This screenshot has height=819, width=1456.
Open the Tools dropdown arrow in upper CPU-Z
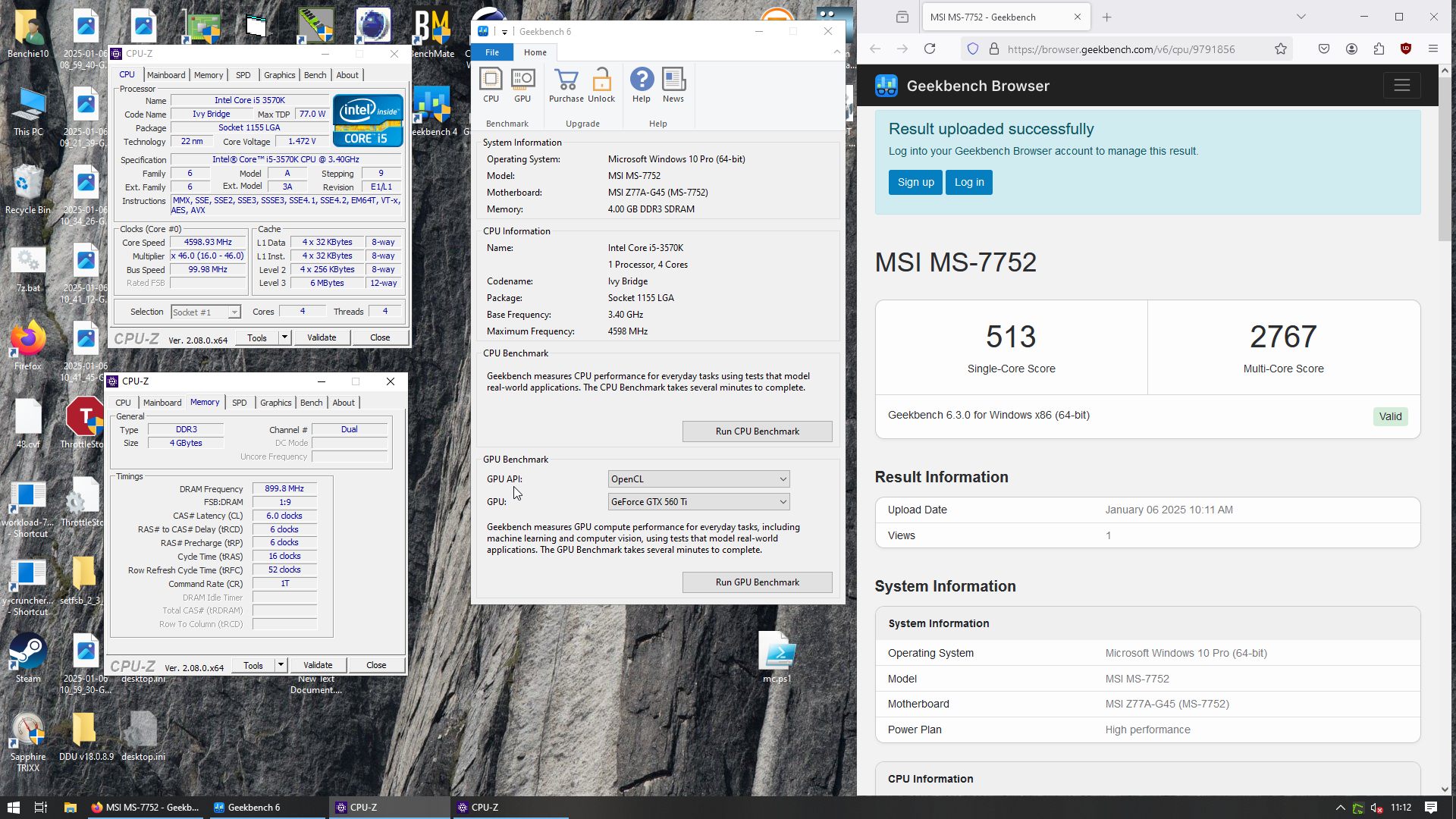click(284, 337)
